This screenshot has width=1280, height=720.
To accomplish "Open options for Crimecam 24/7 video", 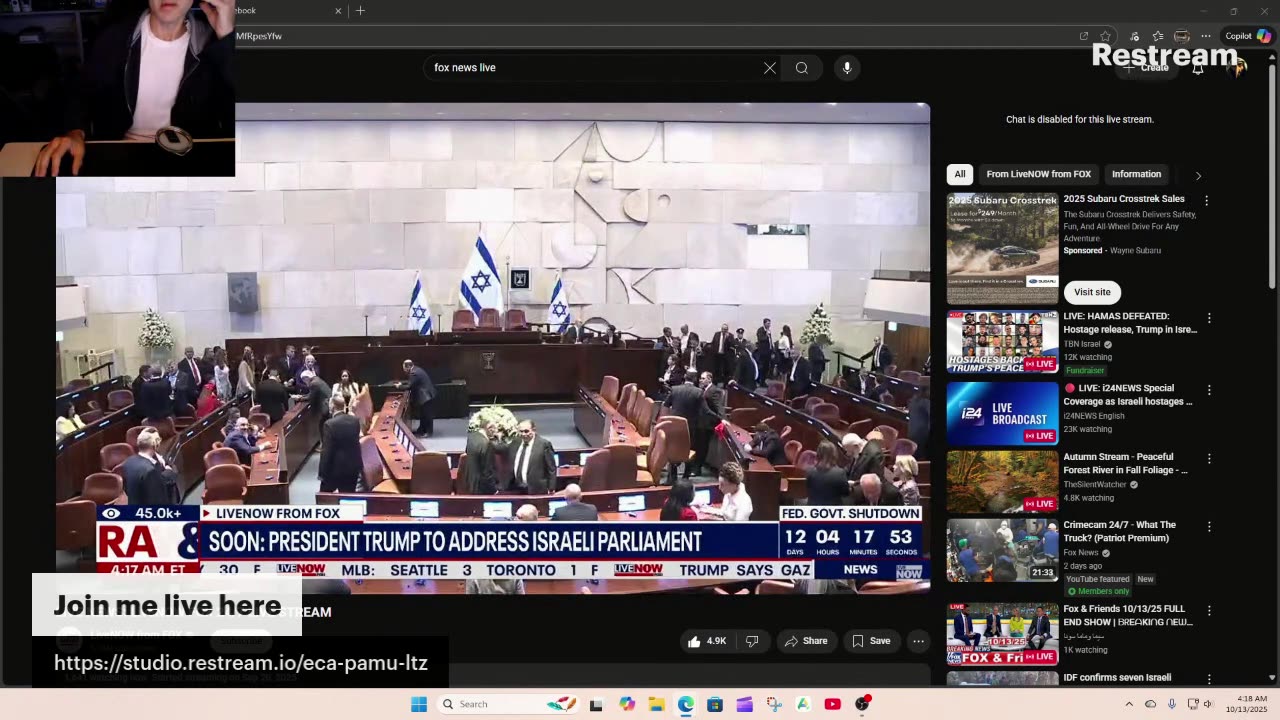I will pos(1209,526).
